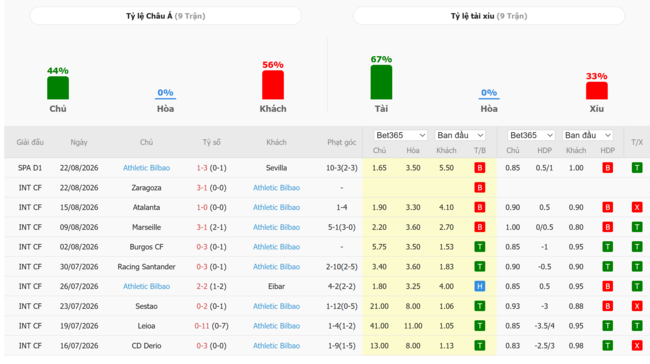650x364 pixels.
Task: Open Athletic Bilbao link in CD Derio row
Action: click(276, 346)
